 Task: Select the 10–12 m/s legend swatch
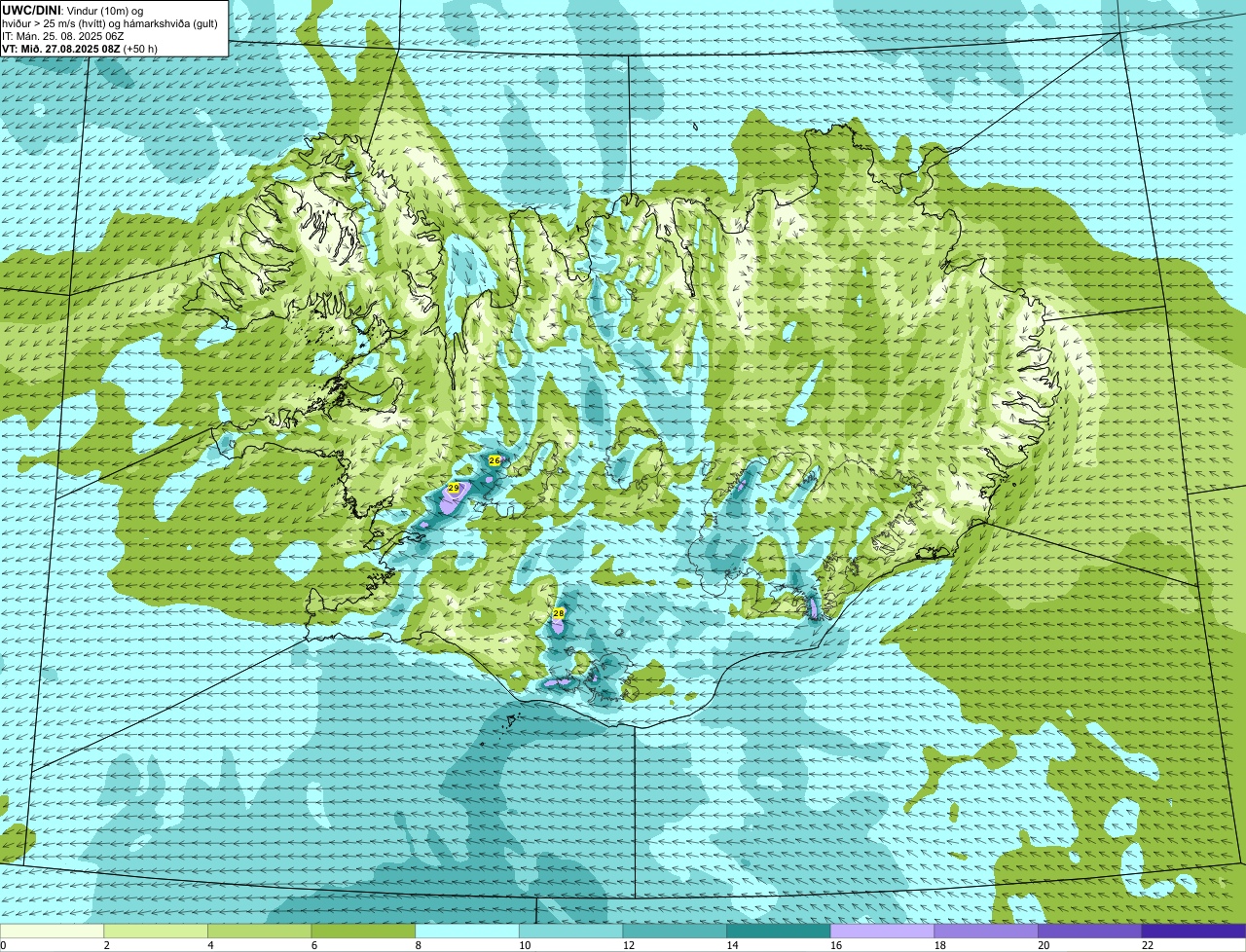570,931
